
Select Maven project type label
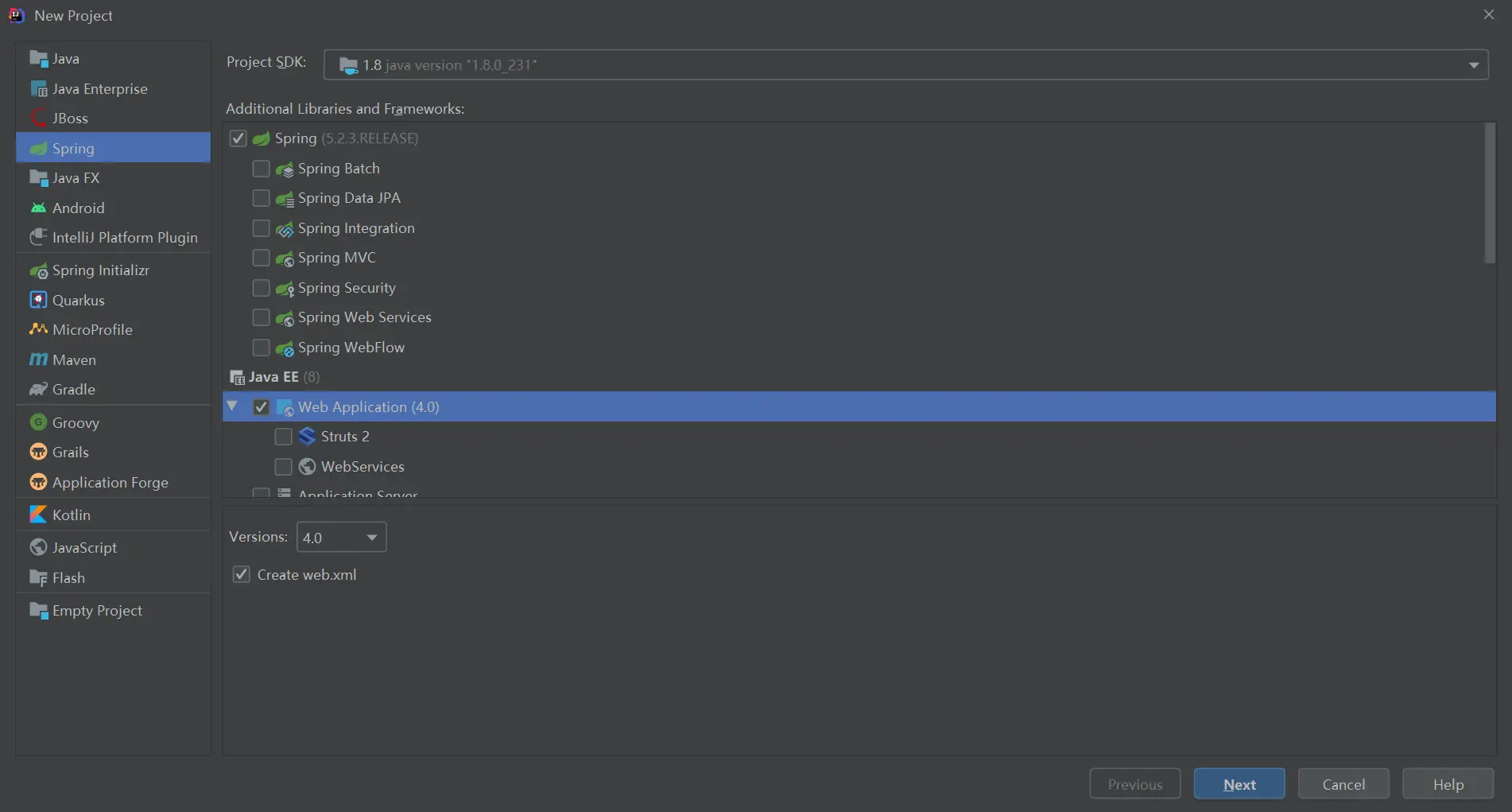coord(74,360)
